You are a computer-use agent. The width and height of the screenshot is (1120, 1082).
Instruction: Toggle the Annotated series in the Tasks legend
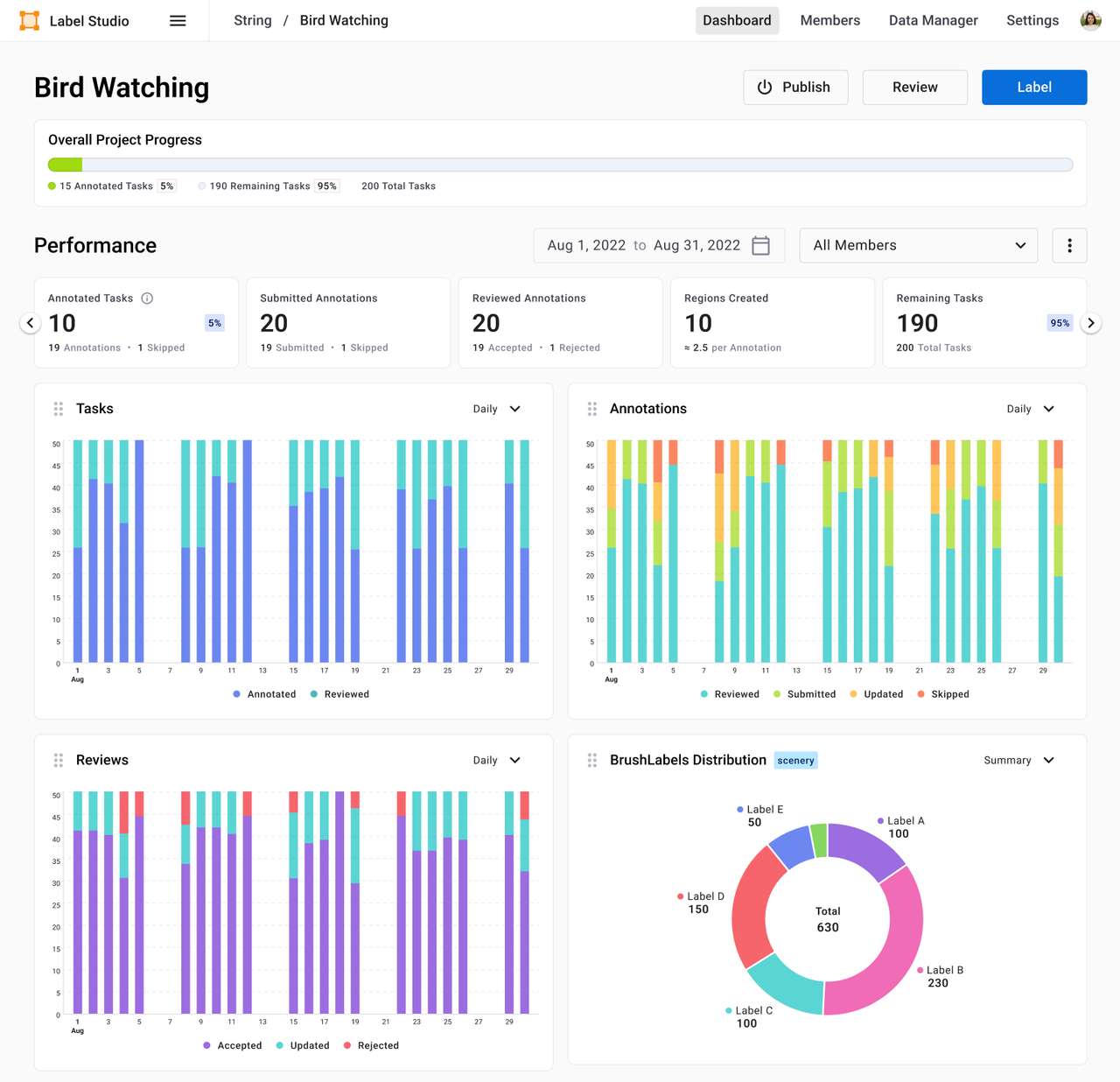(x=264, y=693)
